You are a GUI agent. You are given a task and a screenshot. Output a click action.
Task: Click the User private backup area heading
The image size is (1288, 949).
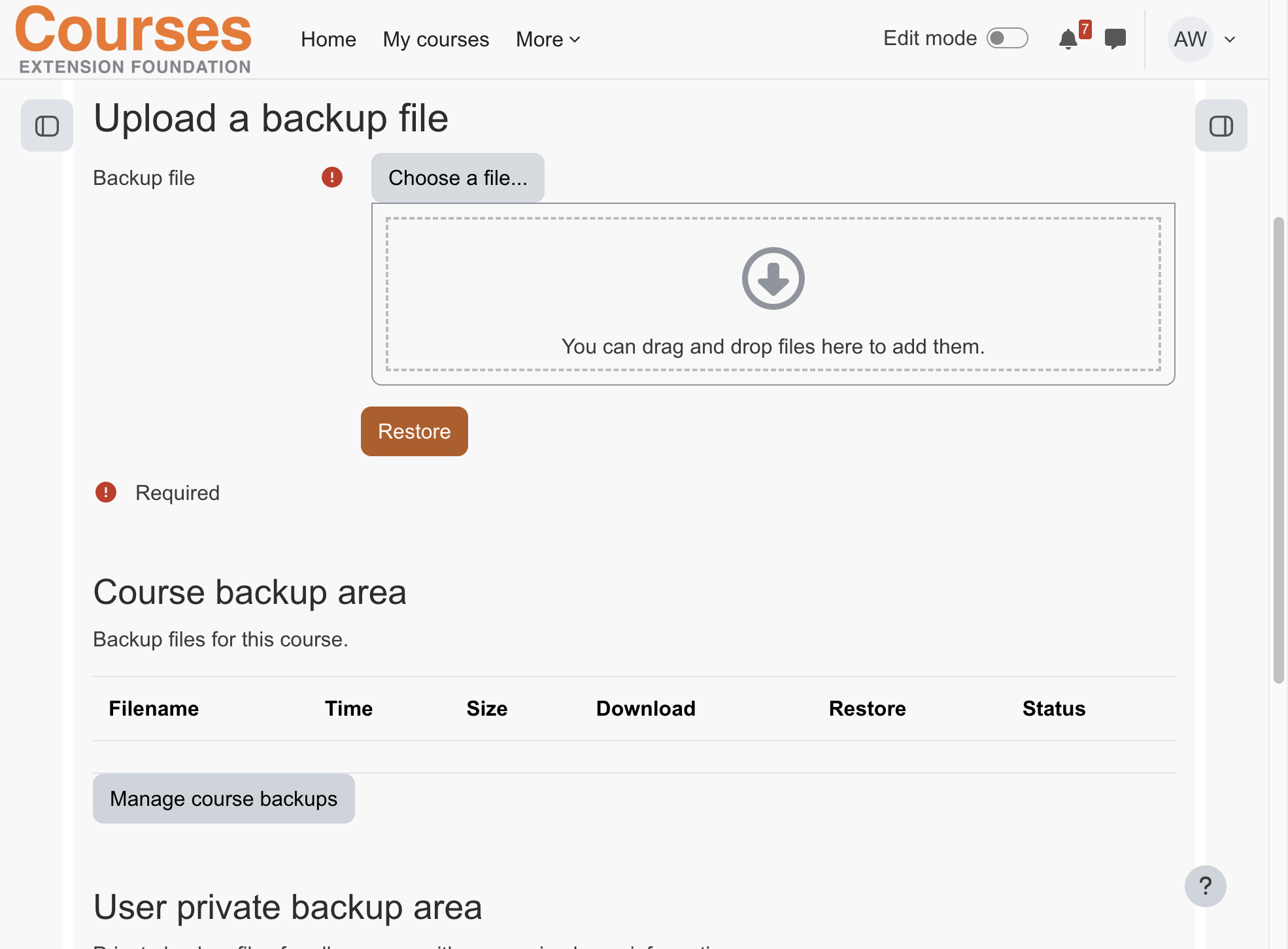pyautogui.click(x=288, y=907)
